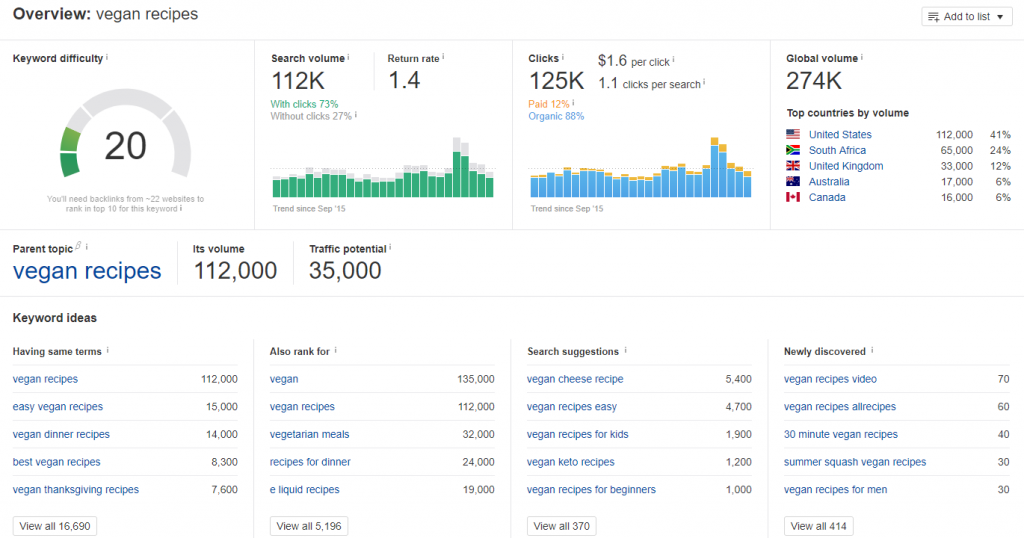Click info icon next to Having same terms

108,350
